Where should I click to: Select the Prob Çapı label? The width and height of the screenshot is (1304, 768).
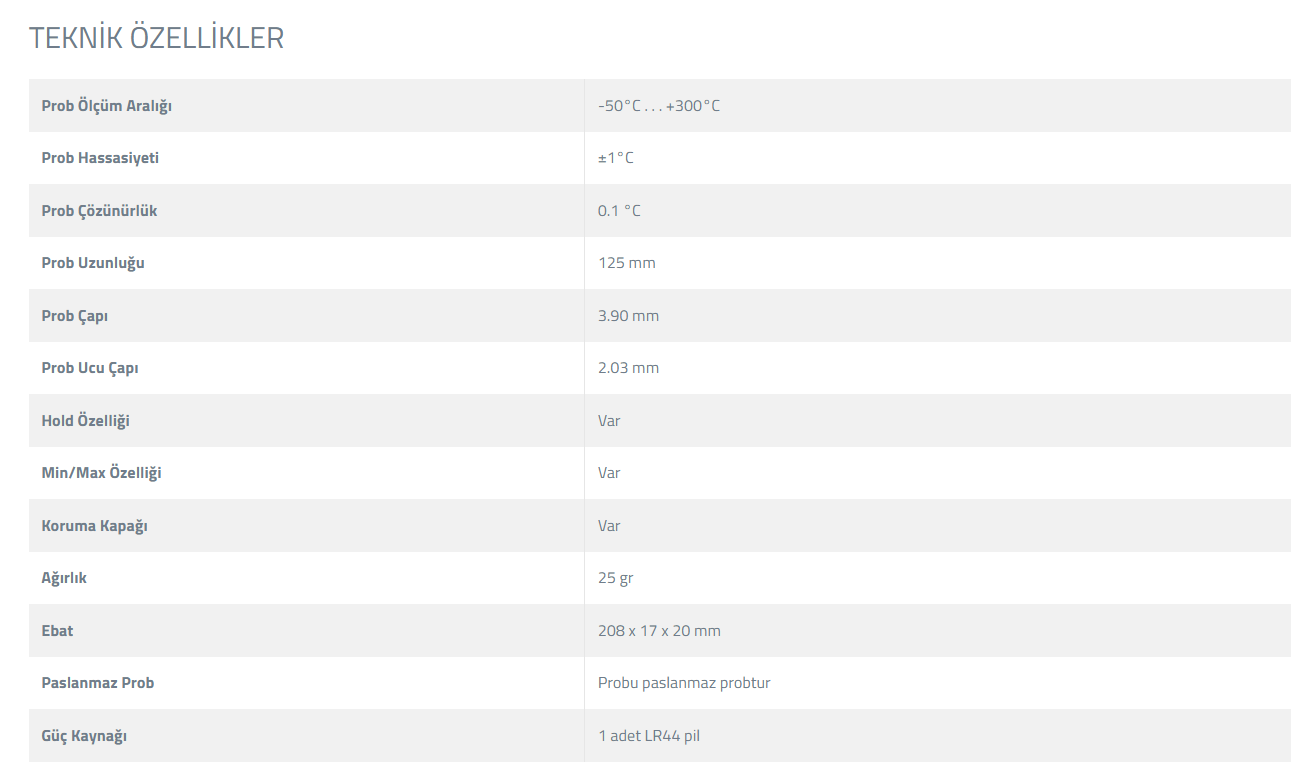[75, 316]
